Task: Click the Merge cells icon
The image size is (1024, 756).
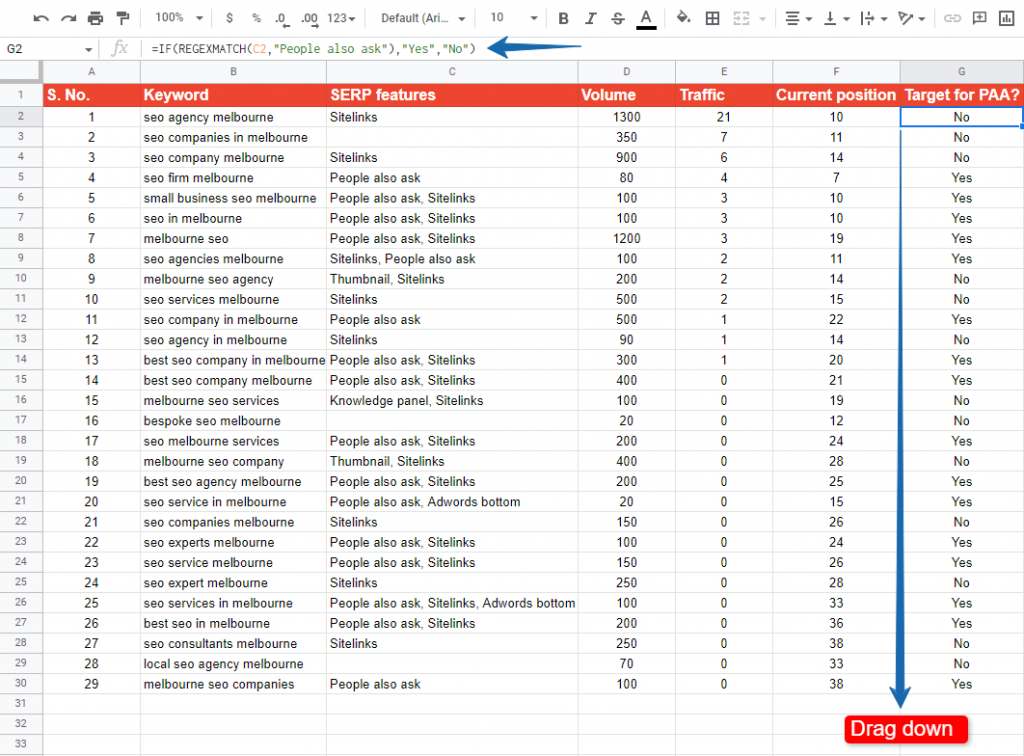Action: (741, 18)
